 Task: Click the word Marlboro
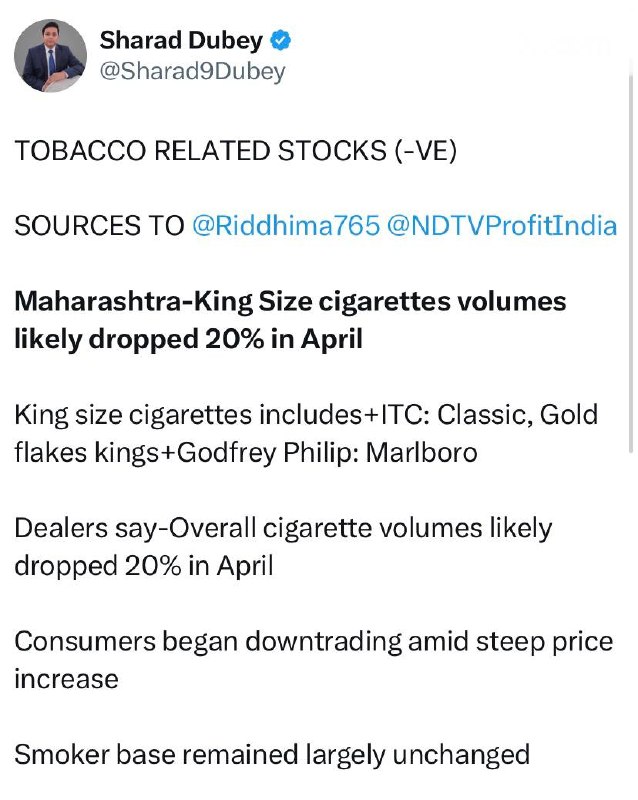[422, 452]
